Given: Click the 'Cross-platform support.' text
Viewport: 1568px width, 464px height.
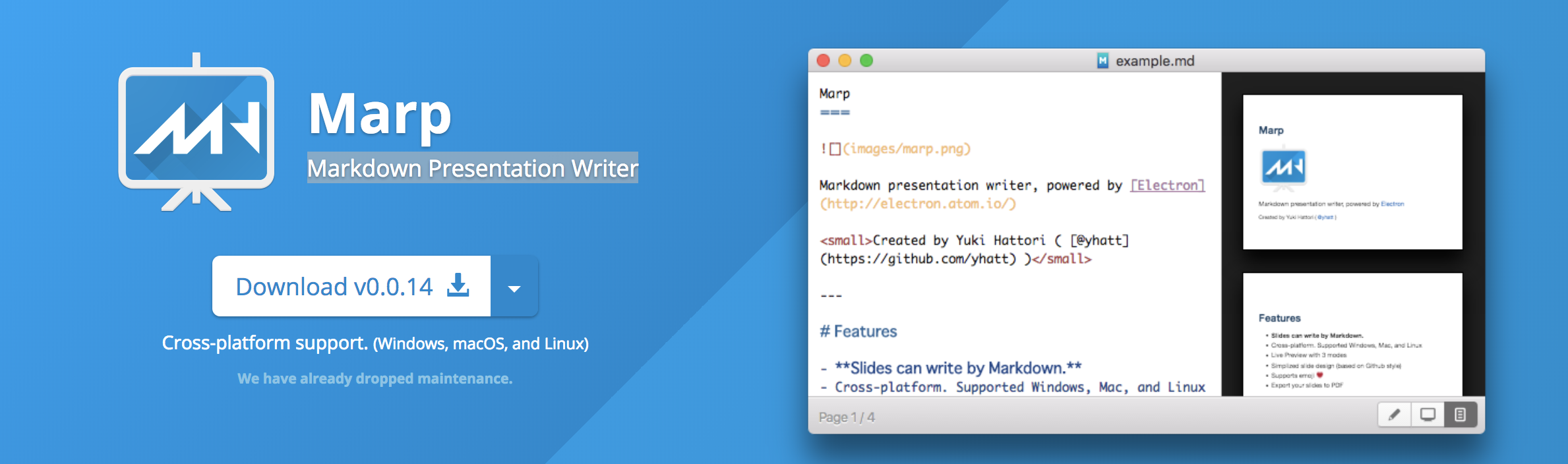Looking at the screenshot, I should coord(264,343).
